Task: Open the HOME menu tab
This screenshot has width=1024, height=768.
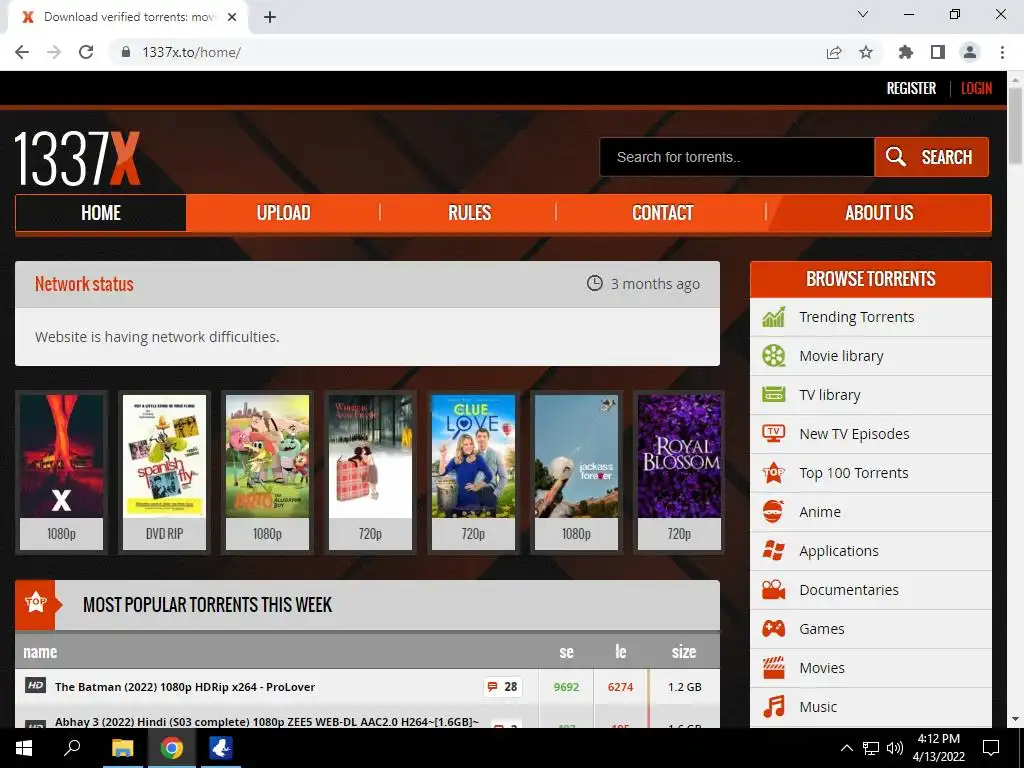Action: pyautogui.click(x=101, y=213)
